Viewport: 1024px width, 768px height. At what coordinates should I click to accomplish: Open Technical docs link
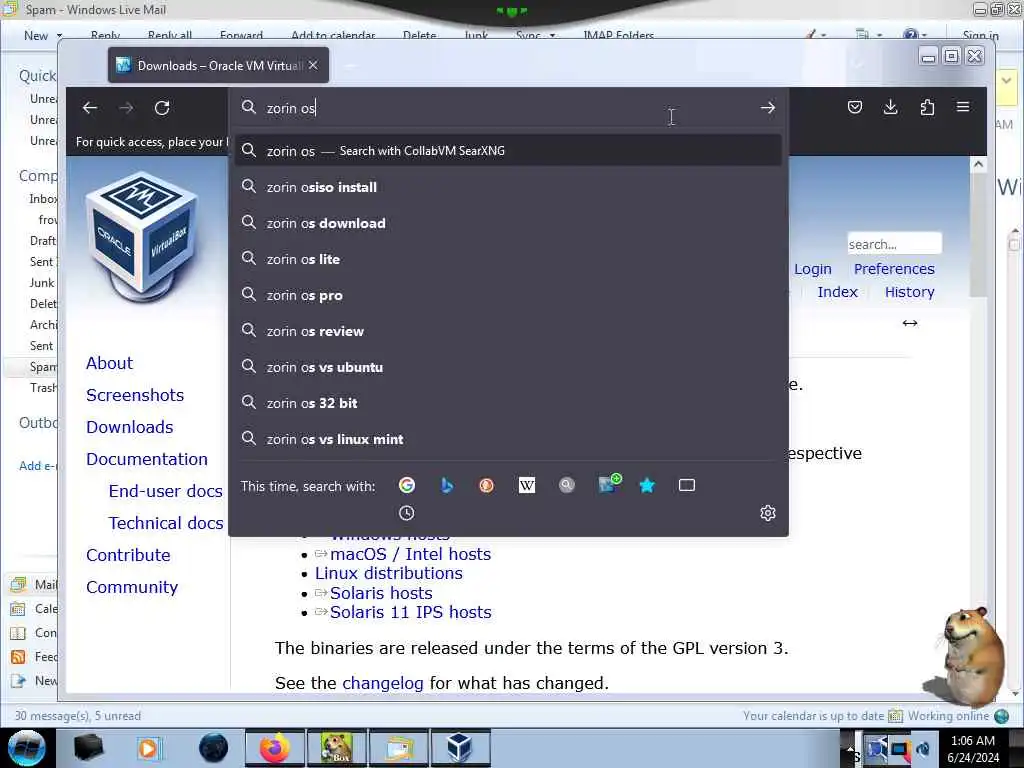[x=166, y=523]
